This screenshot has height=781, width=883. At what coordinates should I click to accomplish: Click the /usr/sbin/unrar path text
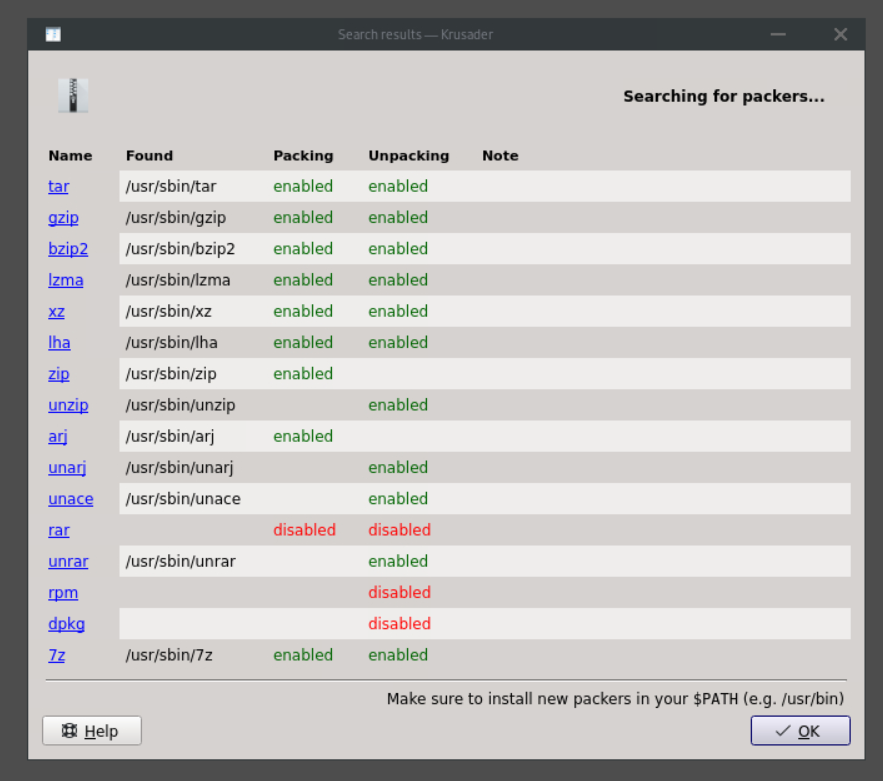[x=180, y=561]
